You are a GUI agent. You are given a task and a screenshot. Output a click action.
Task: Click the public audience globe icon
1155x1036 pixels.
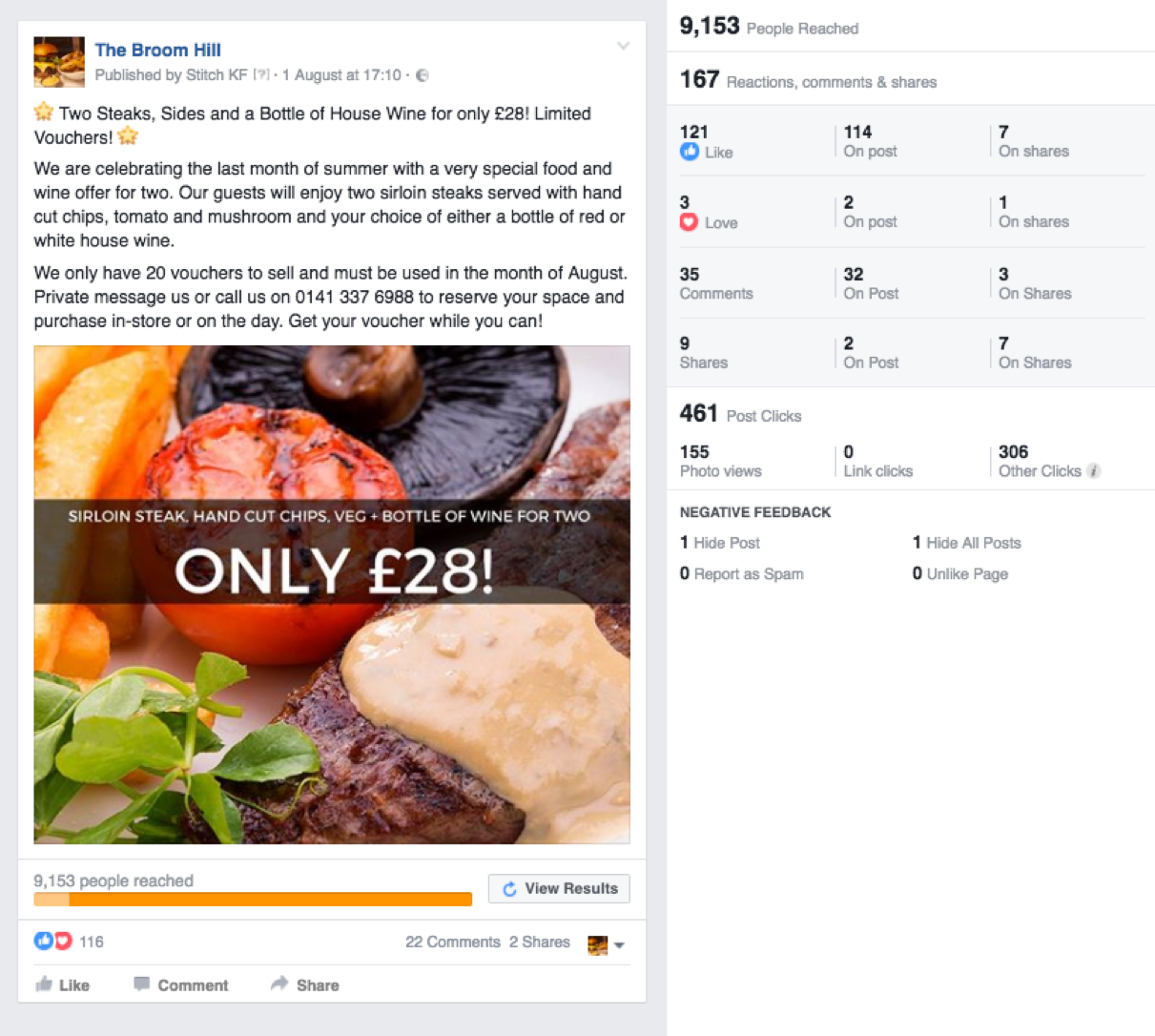[x=423, y=75]
